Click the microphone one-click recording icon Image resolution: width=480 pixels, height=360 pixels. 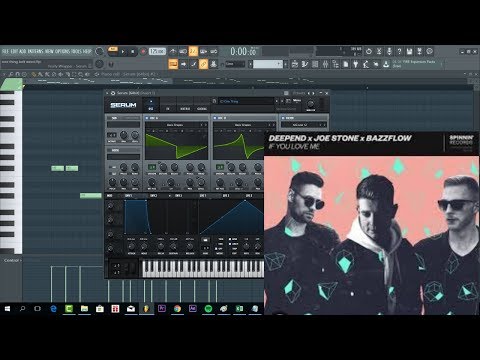click(389, 51)
